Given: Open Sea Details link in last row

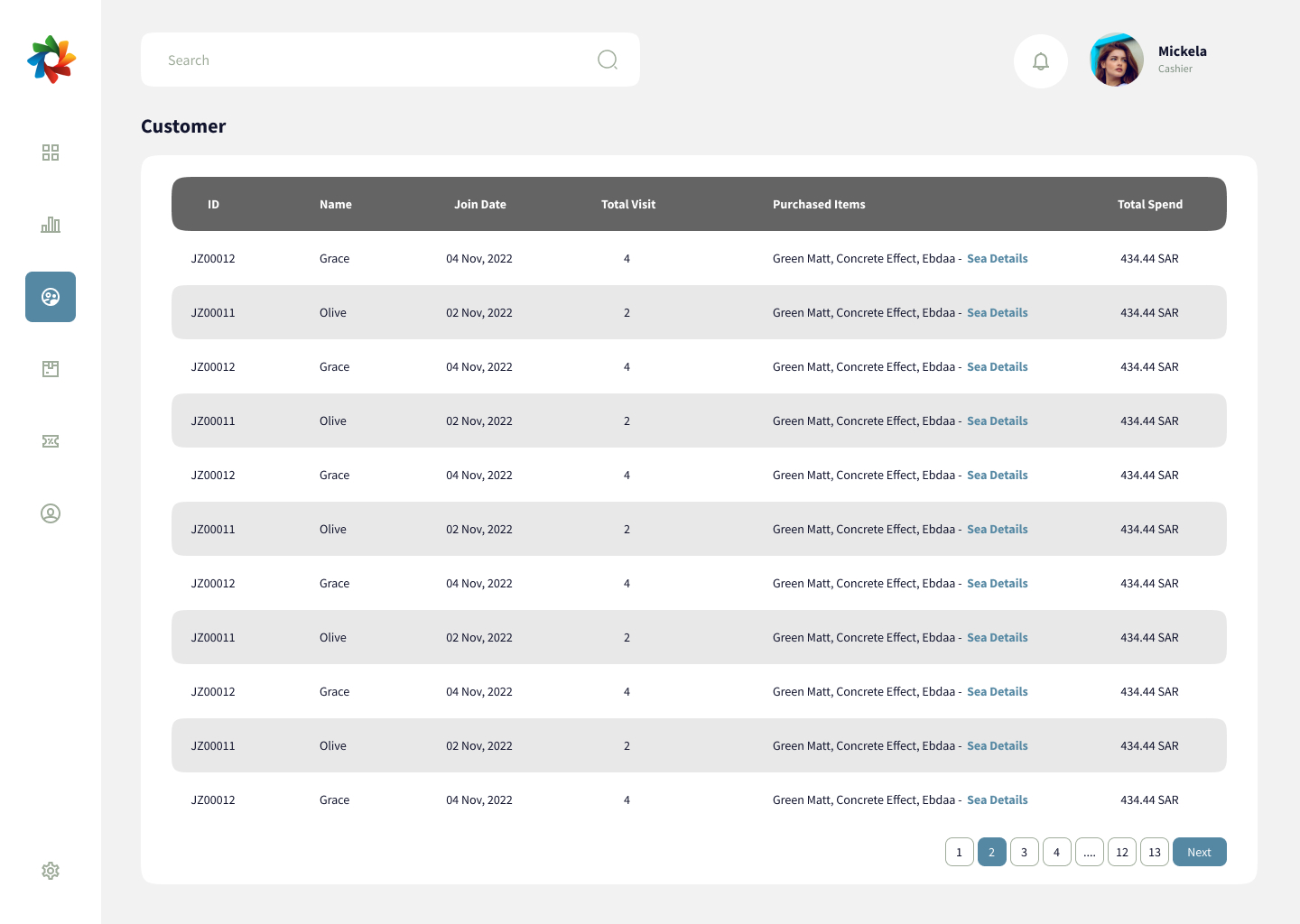Looking at the screenshot, I should [x=997, y=800].
